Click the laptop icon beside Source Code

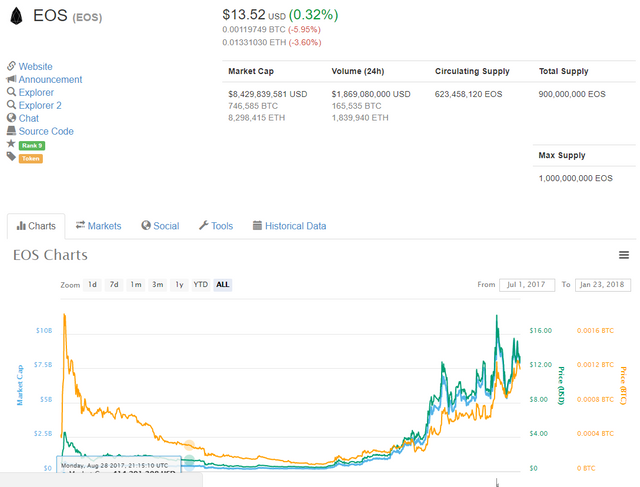pyautogui.click(x=11, y=131)
